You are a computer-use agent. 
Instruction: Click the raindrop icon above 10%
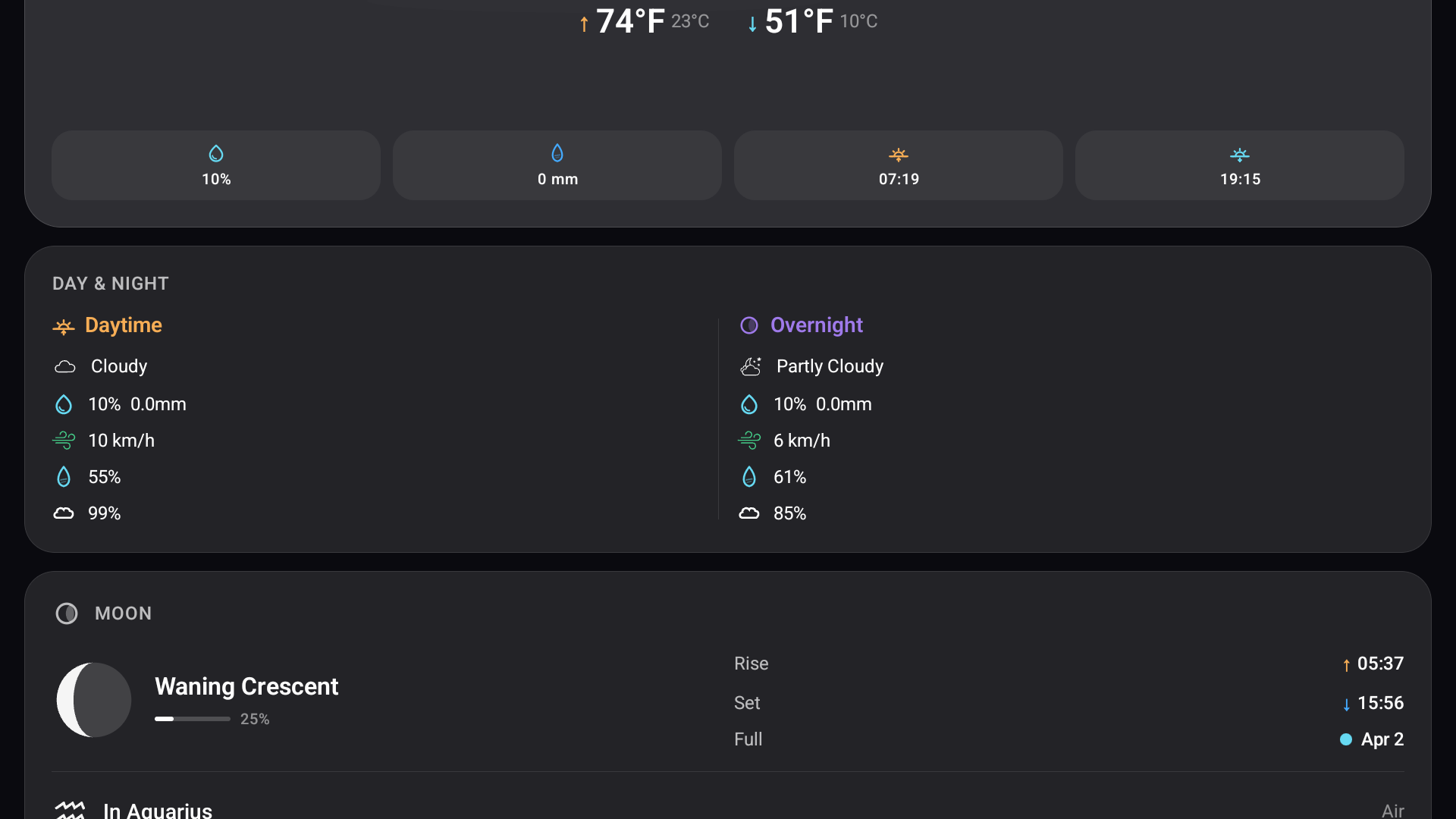pyautogui.click(x=216, y=154)
